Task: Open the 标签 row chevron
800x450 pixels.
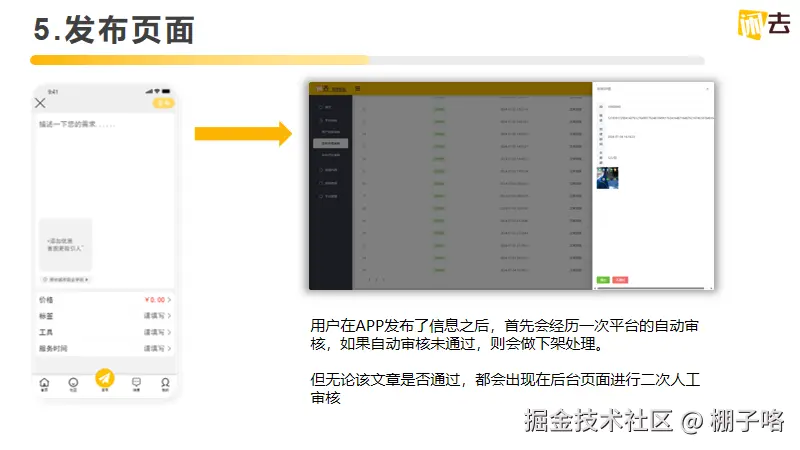Action: tap(169, 316)
